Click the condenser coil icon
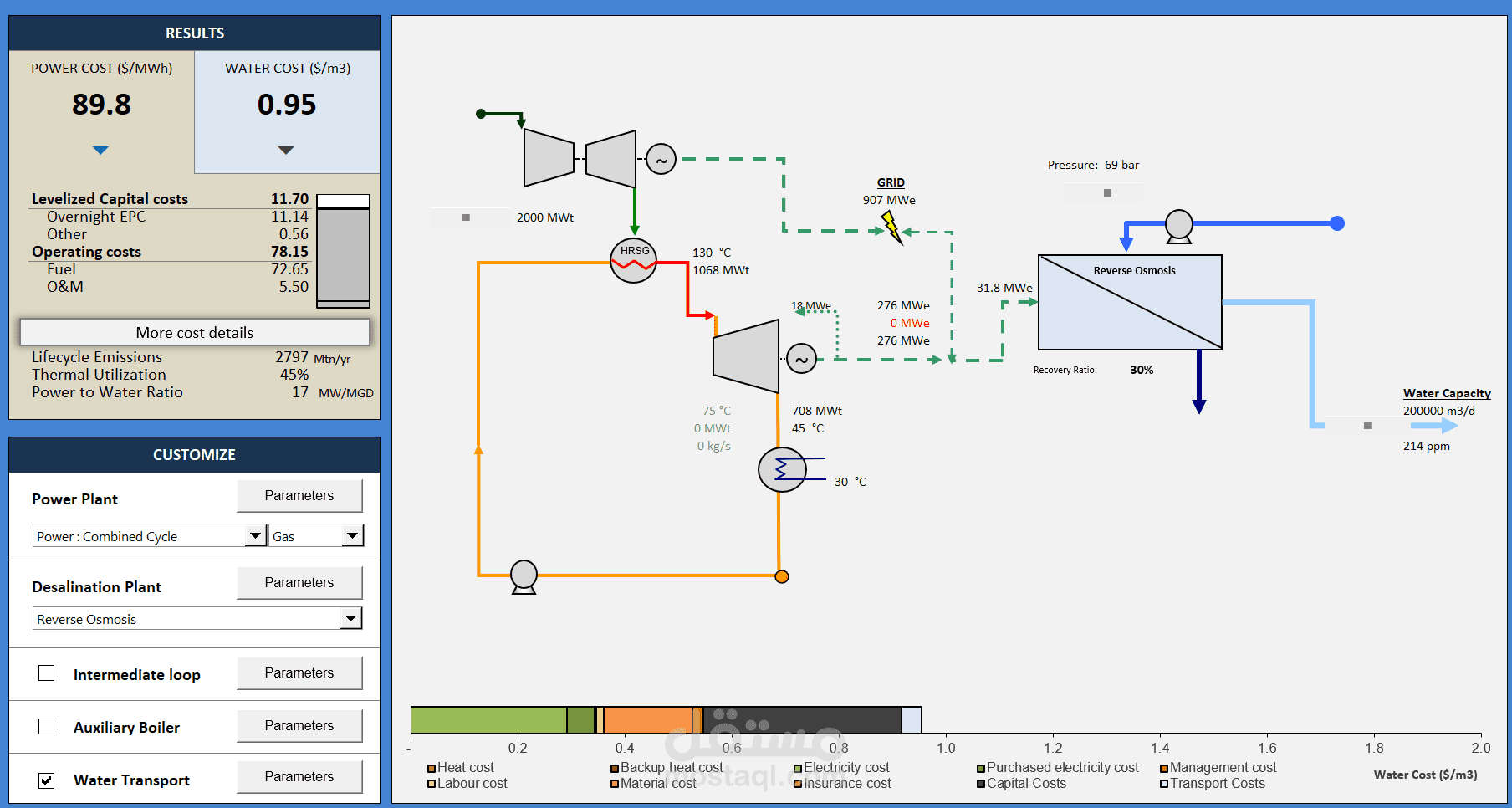This screenshot has height=808, width=1512. coord(782,470)
